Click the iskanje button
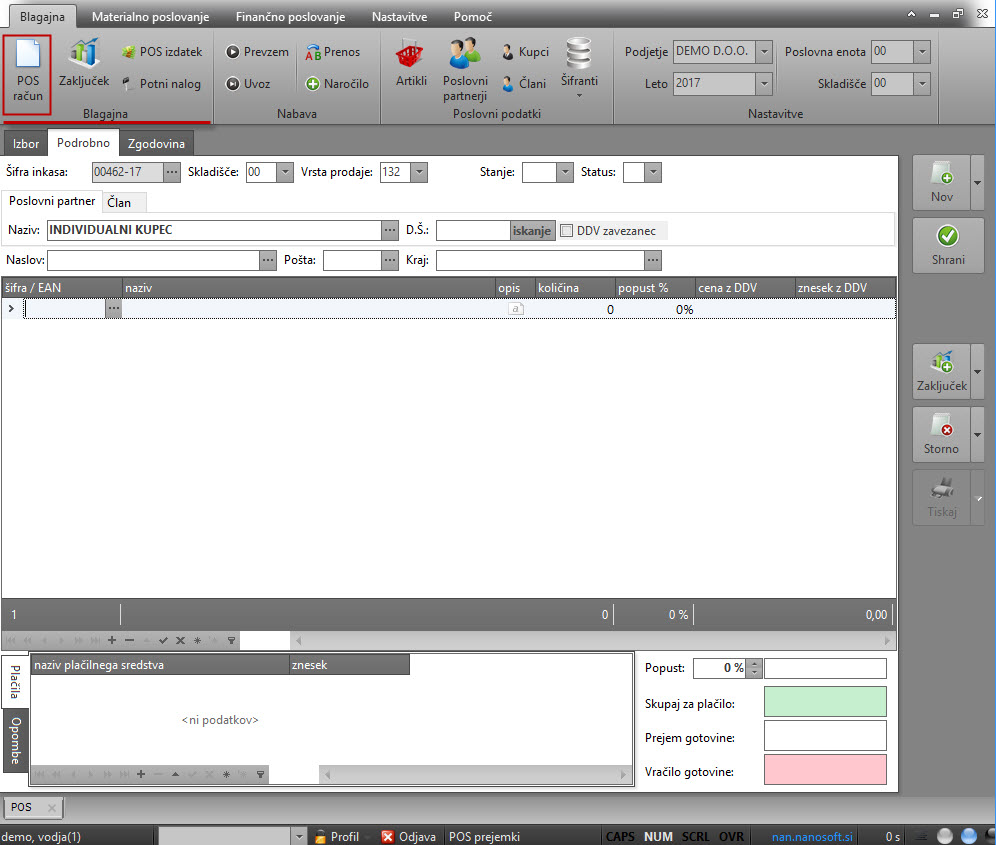This screenshot has width=996, height=845. (x=532, y=230)
